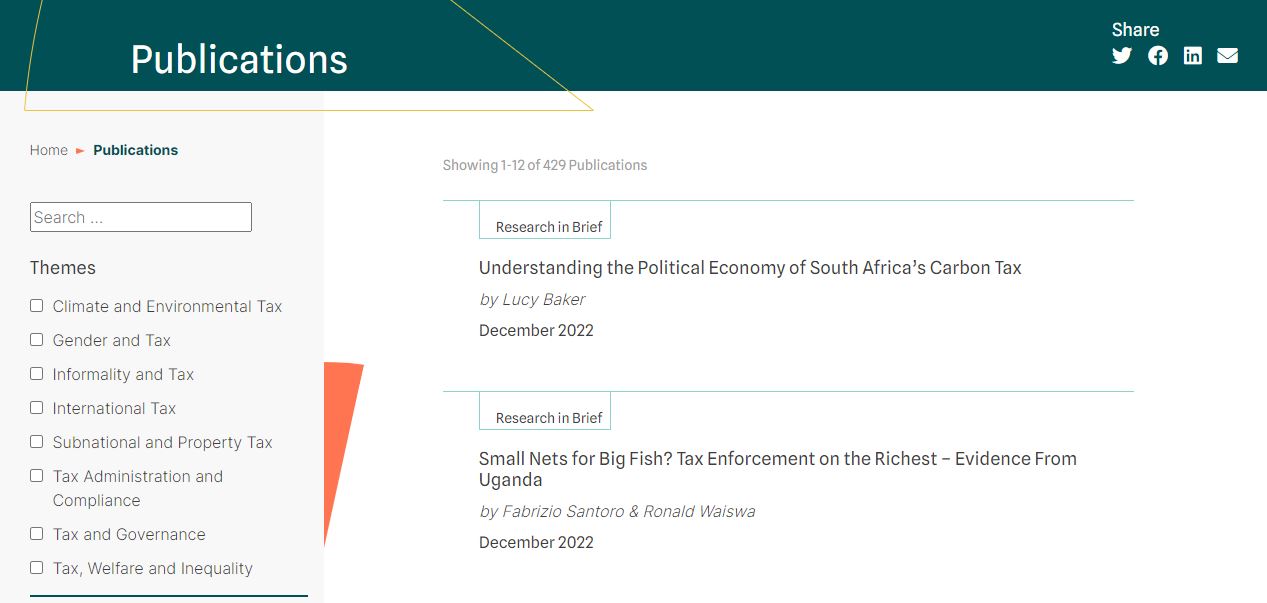Enable the Gender and Tax filter
Image resolution: width=1267 pixels, height=603 pixels.
click(37, 340)
